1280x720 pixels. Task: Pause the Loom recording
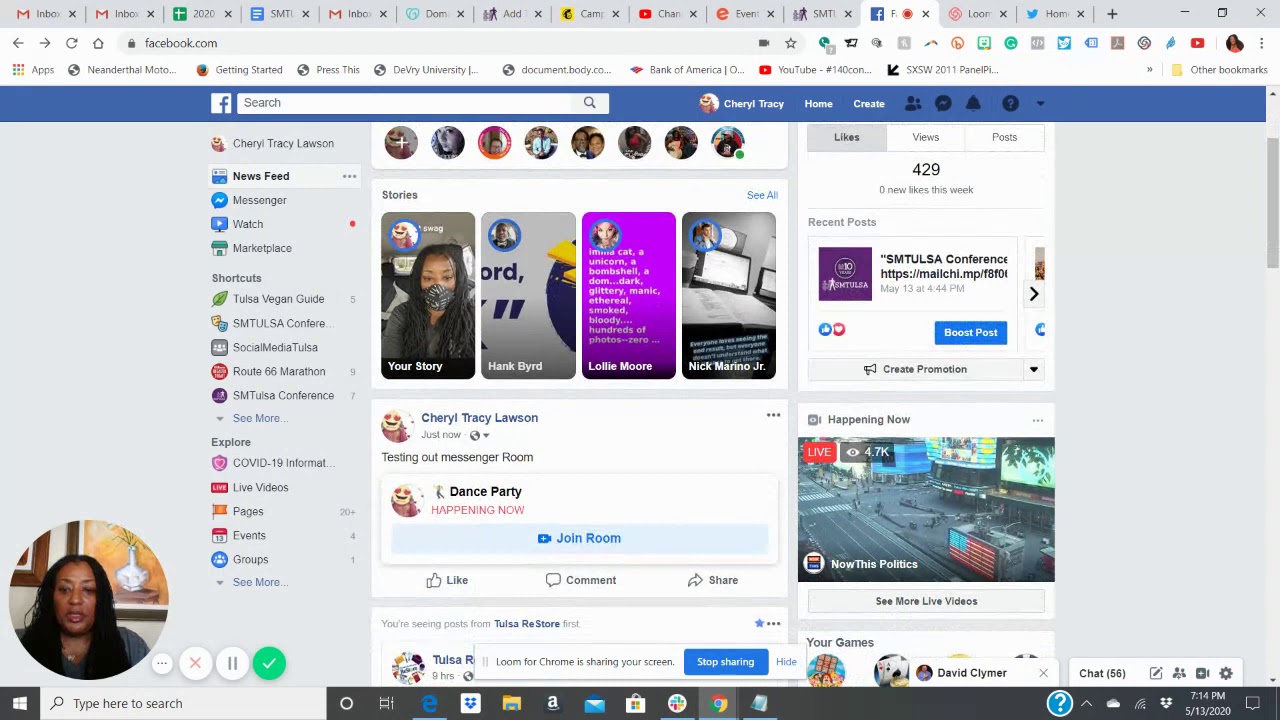pos(232,663)
